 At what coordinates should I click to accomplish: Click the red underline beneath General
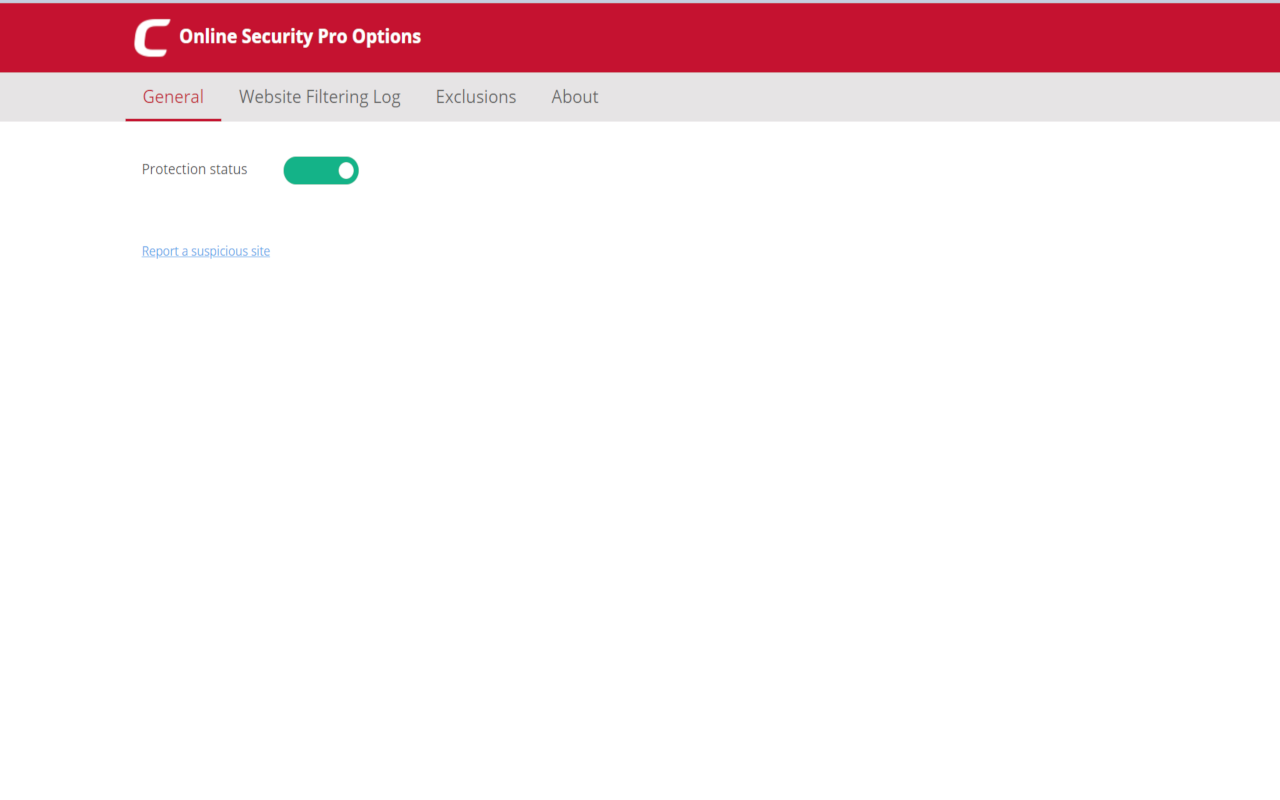click(x=173, y=119)
